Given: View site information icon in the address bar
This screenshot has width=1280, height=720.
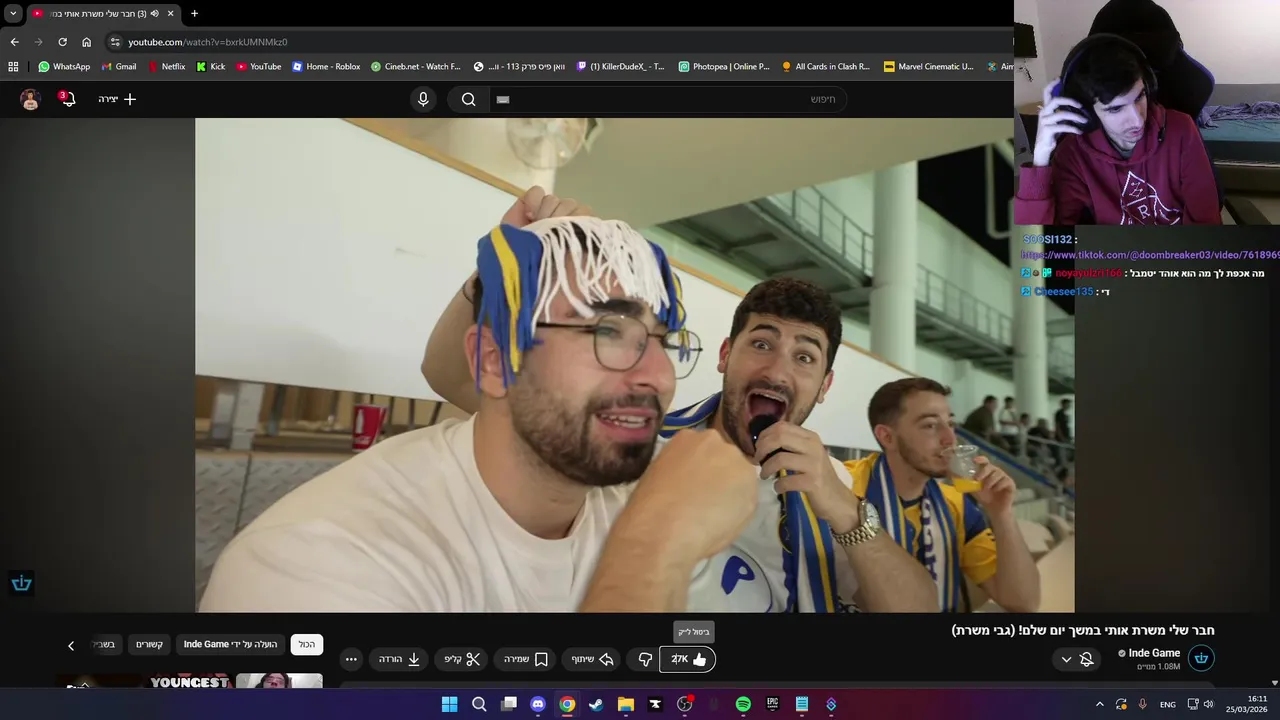Looking at the screenshot, I should (x=115, y=42).
